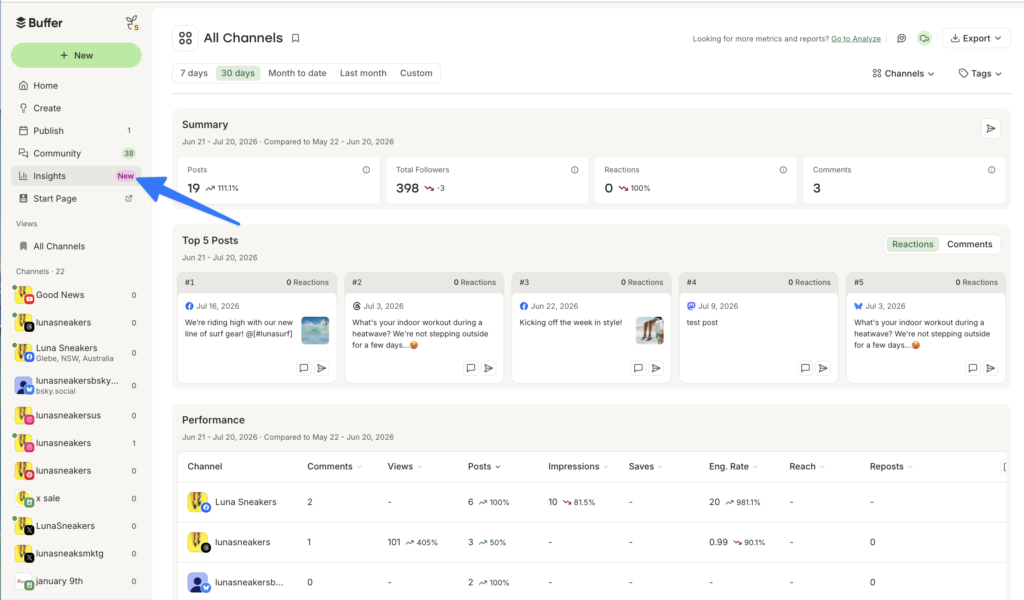1024x600 pixels.
Task: Open x sale channel
Action: (x=76, y=498)
